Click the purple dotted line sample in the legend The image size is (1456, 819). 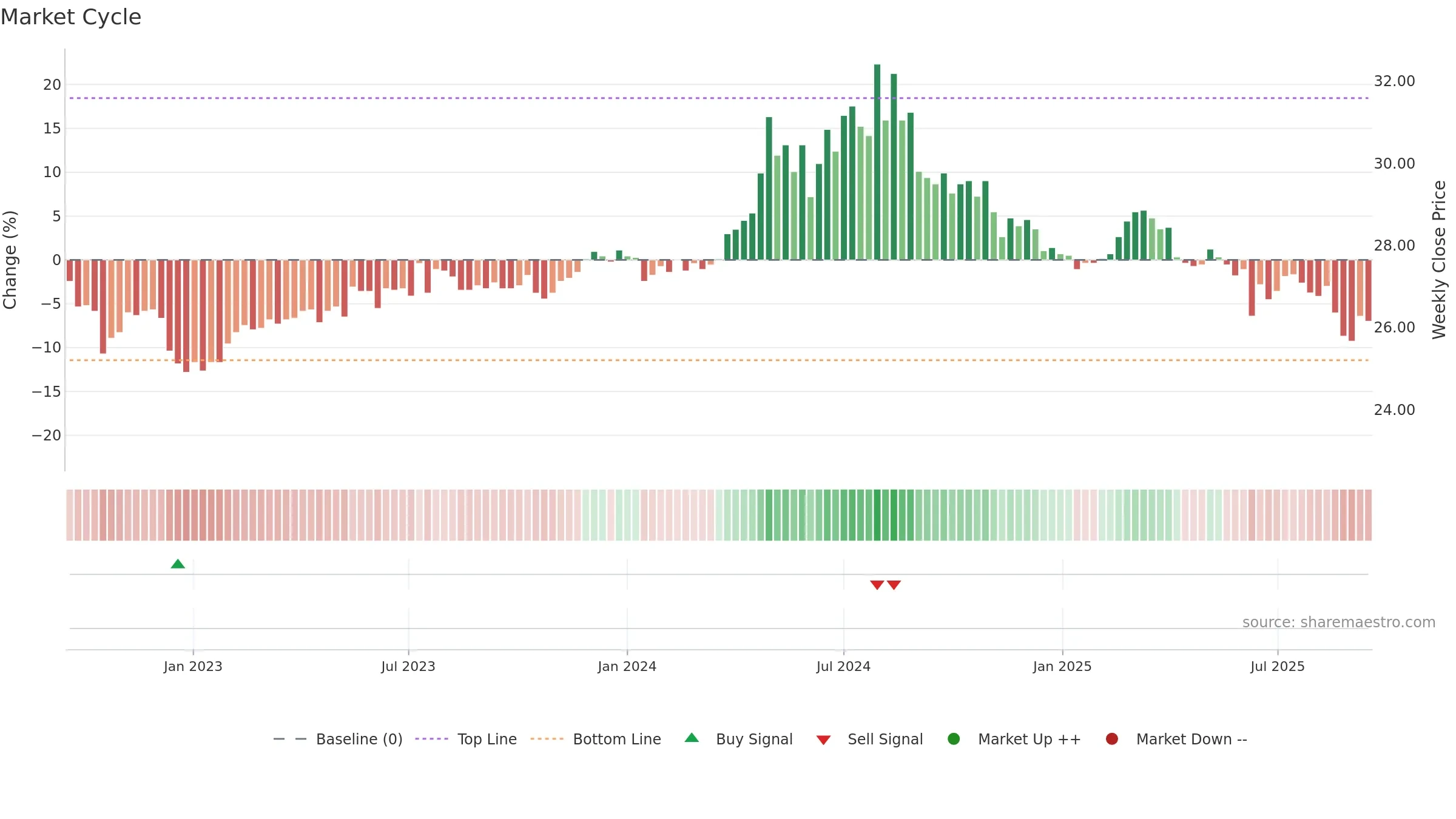click(x=431, y=739)
